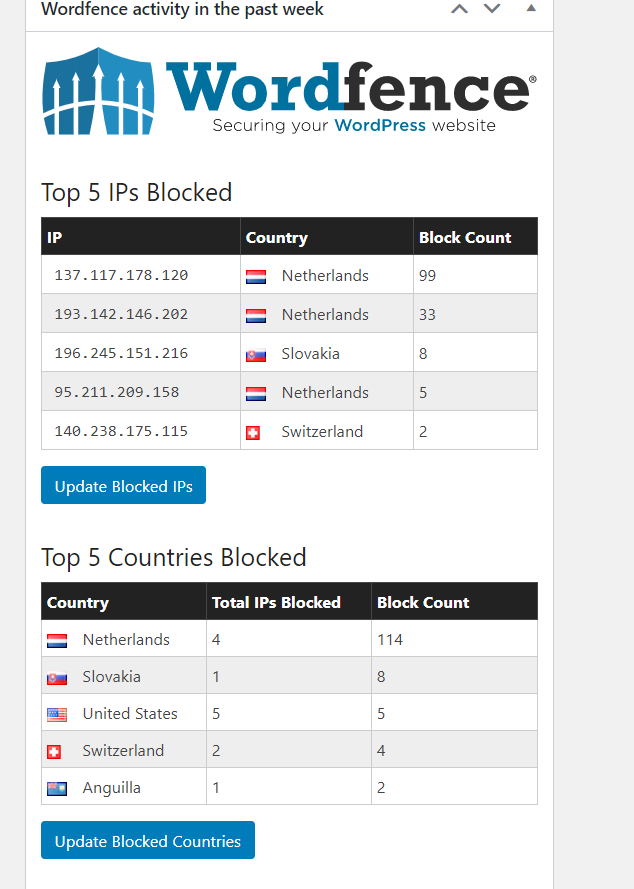Click the Wordfence shield logo

[98, 92]
